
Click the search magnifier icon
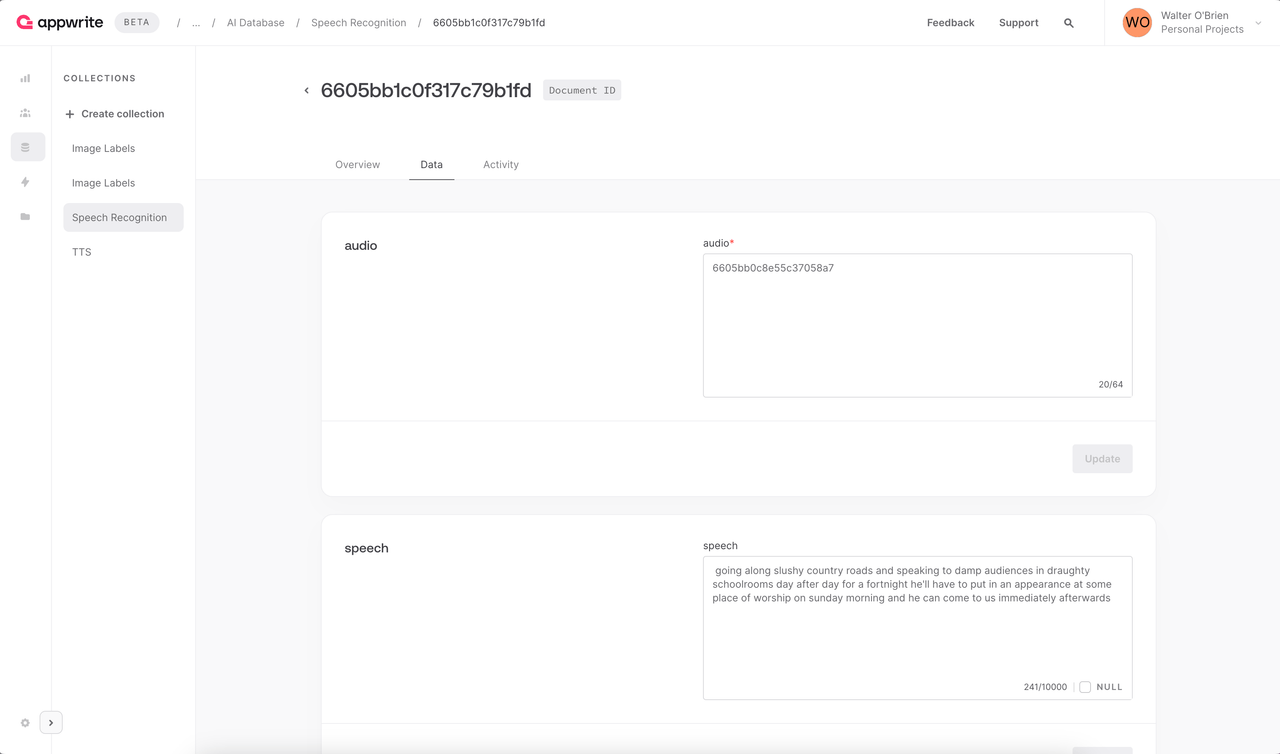click(x=1069, y=23)
